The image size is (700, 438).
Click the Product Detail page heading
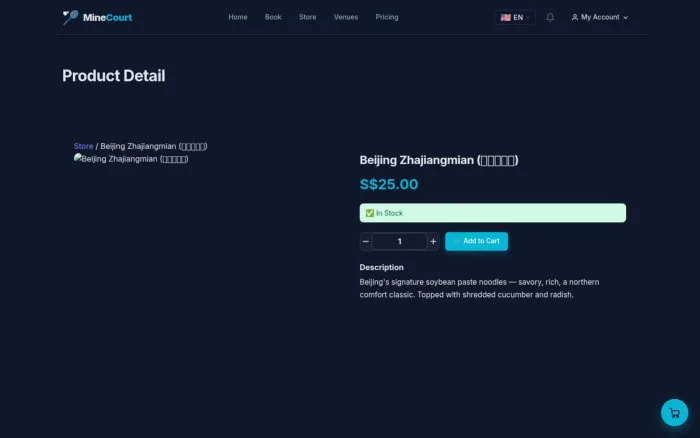coord(113,75)
